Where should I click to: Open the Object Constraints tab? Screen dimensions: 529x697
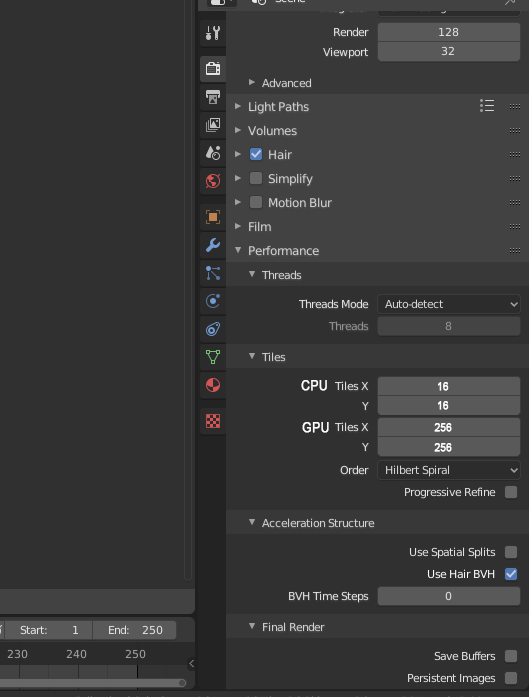[x=213, y=329]
